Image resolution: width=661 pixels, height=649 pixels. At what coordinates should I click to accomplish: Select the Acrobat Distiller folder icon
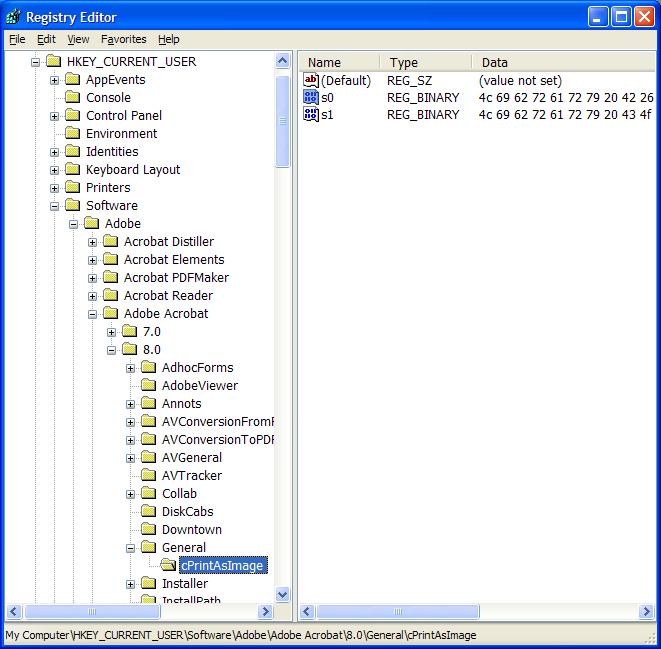click(x=112, y=242)
